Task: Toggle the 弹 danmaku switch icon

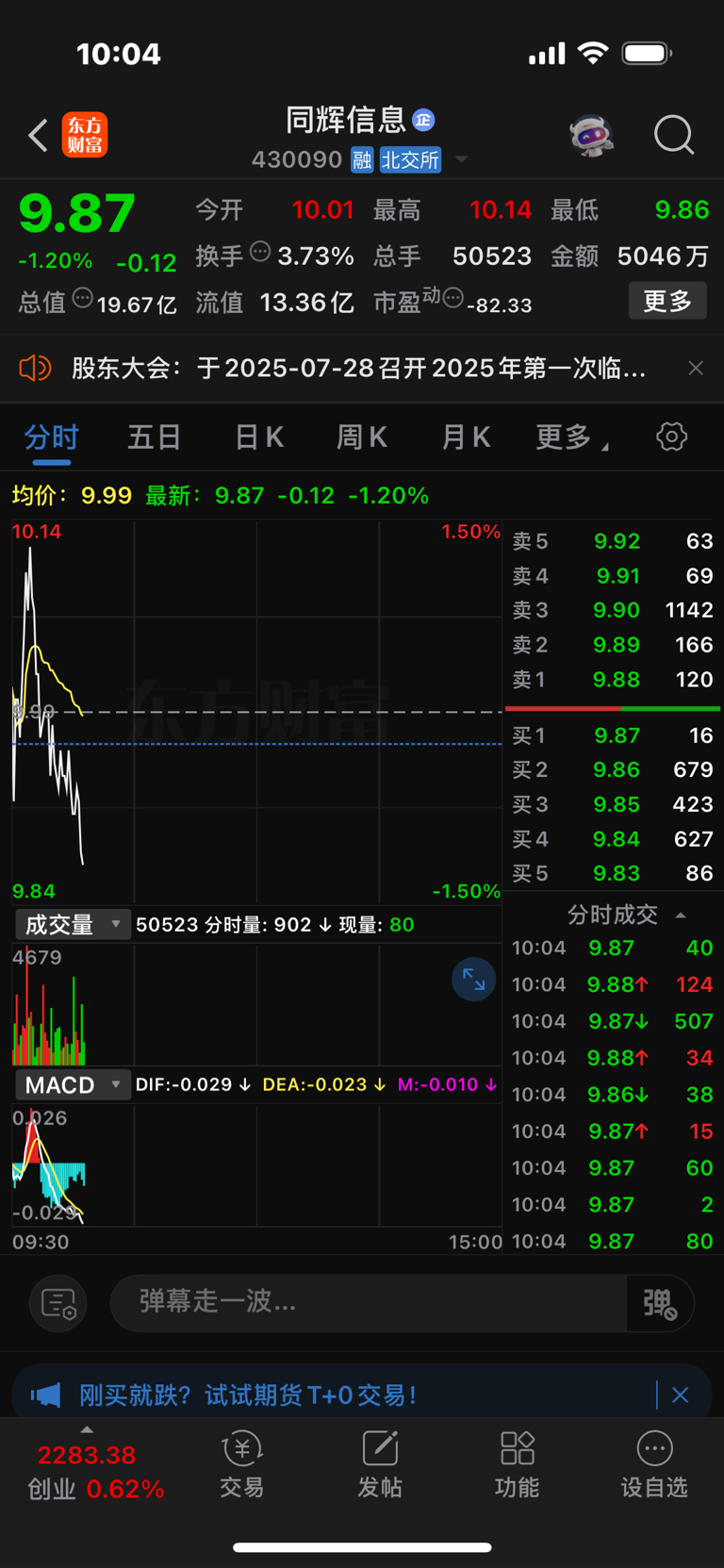Action: (x=660, y=1303)
